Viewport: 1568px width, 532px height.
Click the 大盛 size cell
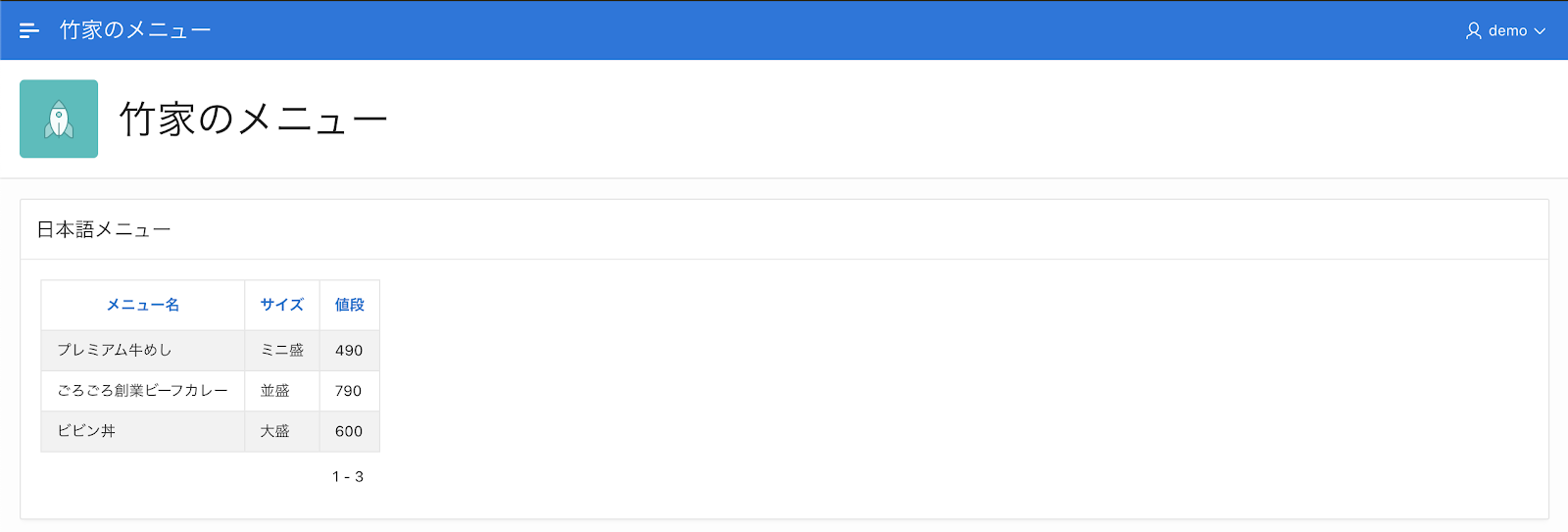coord(282,431)
